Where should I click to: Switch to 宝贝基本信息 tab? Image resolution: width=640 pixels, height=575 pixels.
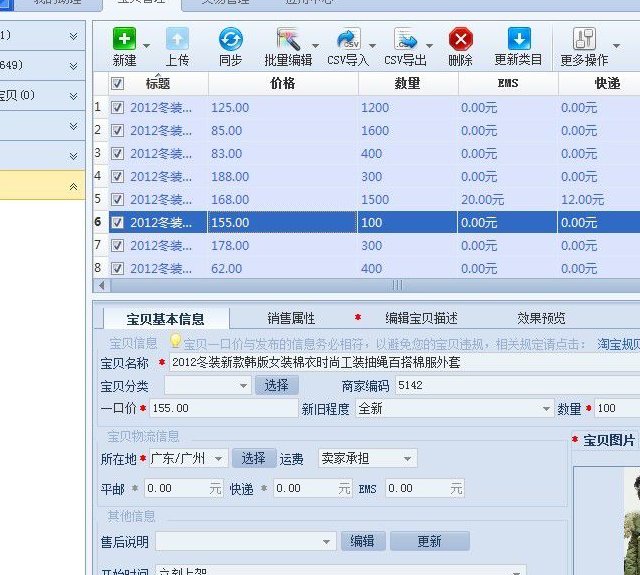[166, 319]
